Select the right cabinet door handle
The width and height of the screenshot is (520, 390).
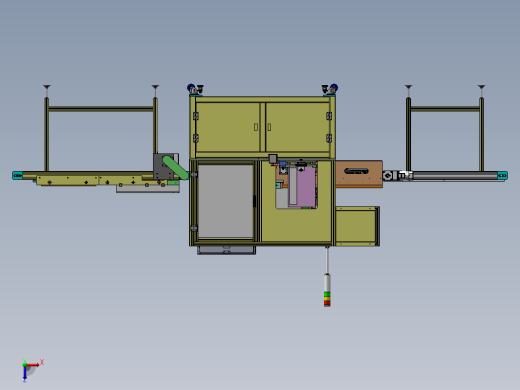click(x=269, y=127)
